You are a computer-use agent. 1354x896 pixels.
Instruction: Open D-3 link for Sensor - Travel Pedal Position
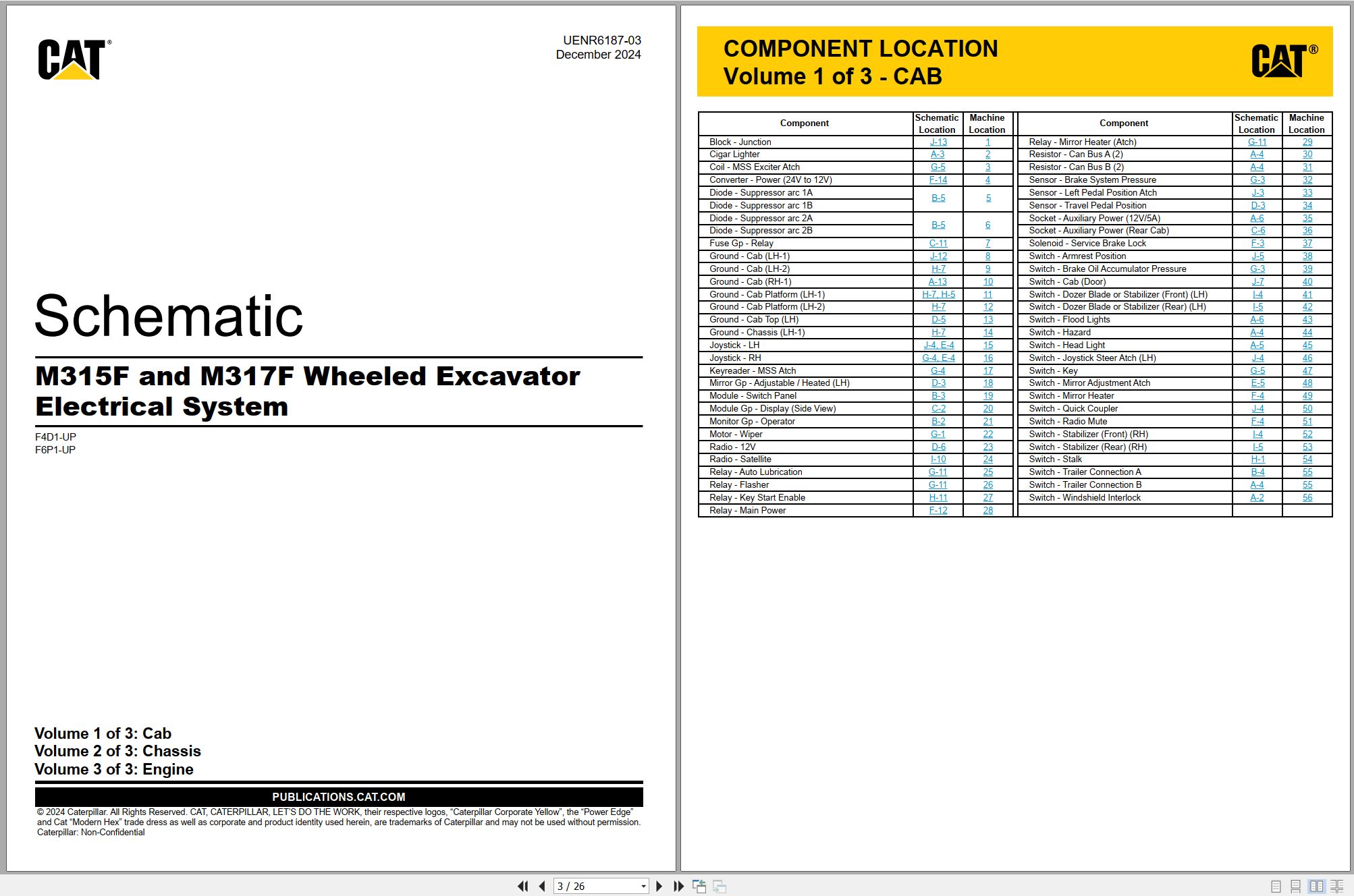pos(1257,206)
